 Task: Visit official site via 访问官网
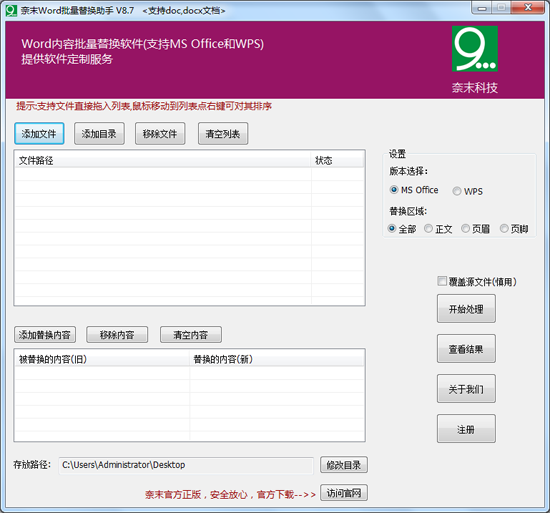click(x=344, y=493)
